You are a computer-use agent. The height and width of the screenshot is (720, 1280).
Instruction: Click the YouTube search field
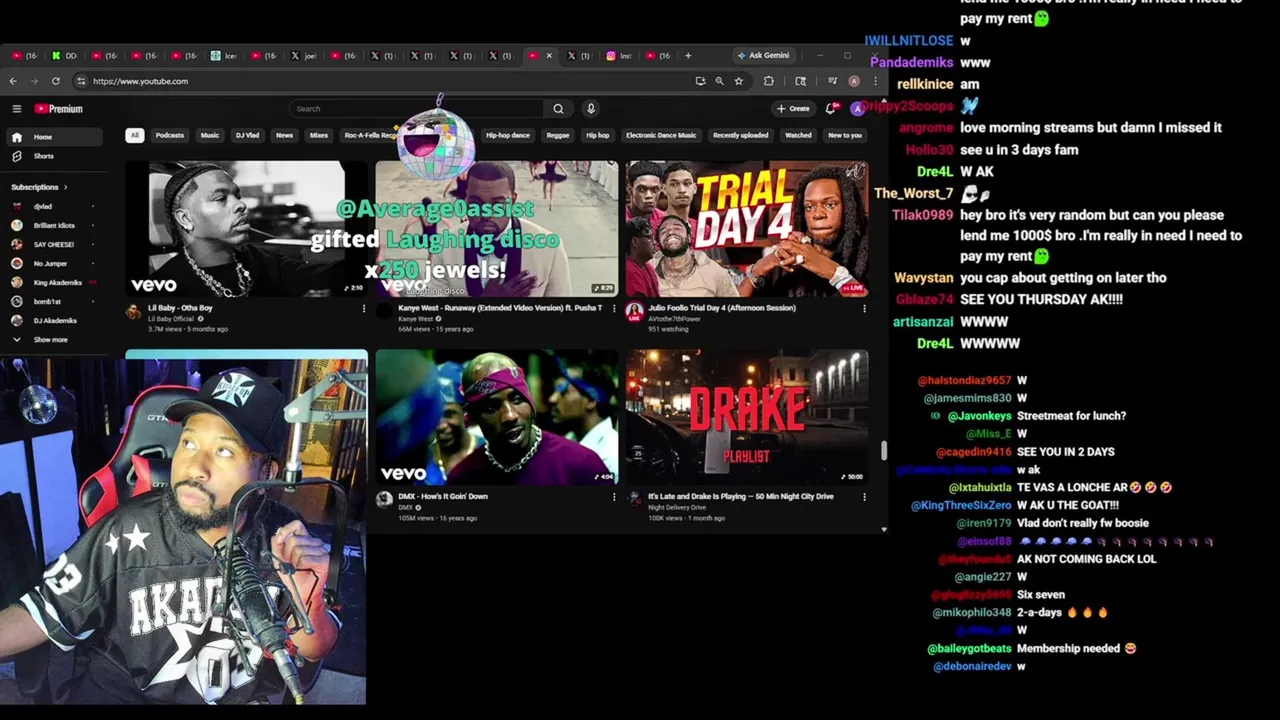tap(418, 109)
